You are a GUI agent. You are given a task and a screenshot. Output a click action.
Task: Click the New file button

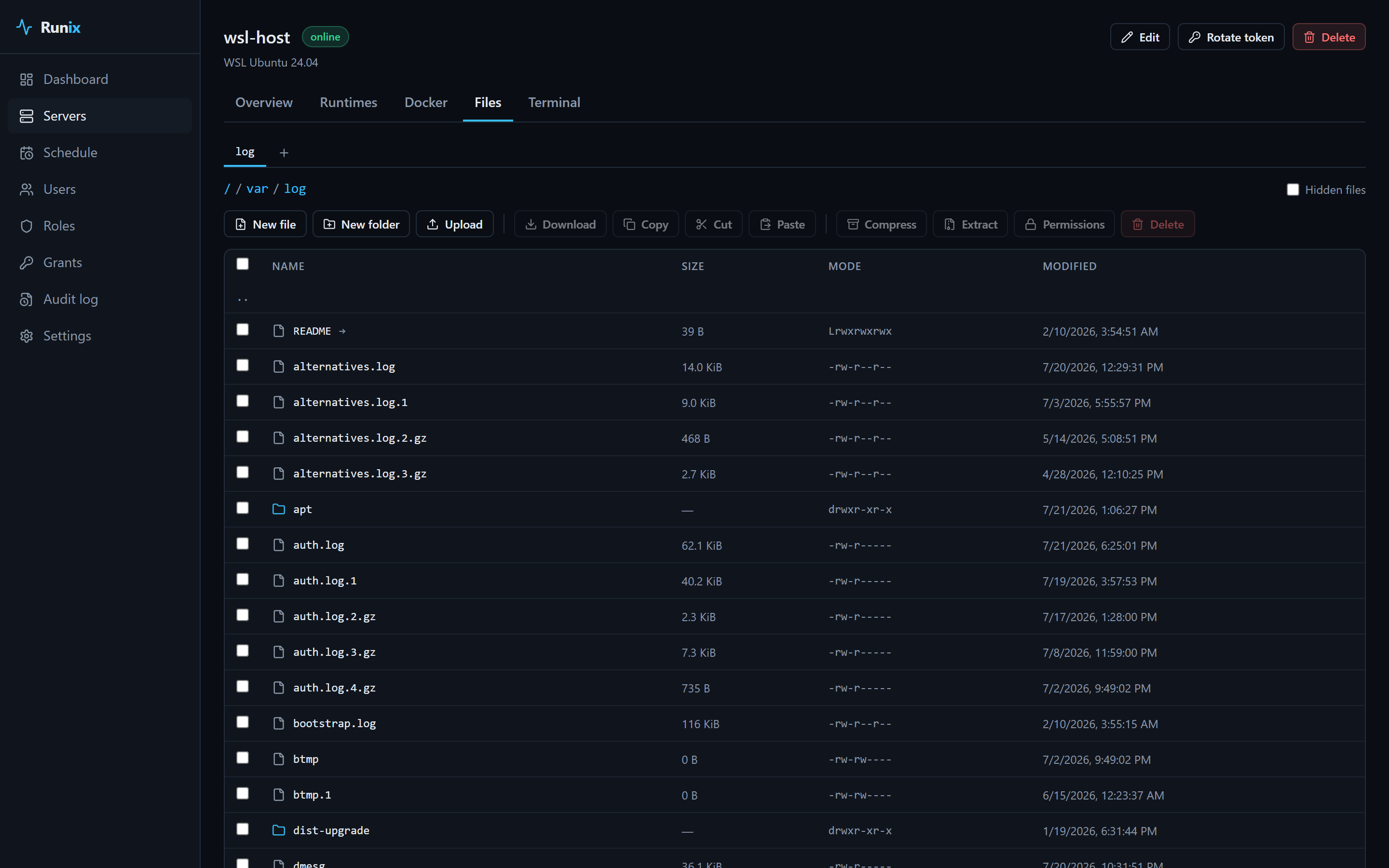pyautogui.click(x=265, y=224)
